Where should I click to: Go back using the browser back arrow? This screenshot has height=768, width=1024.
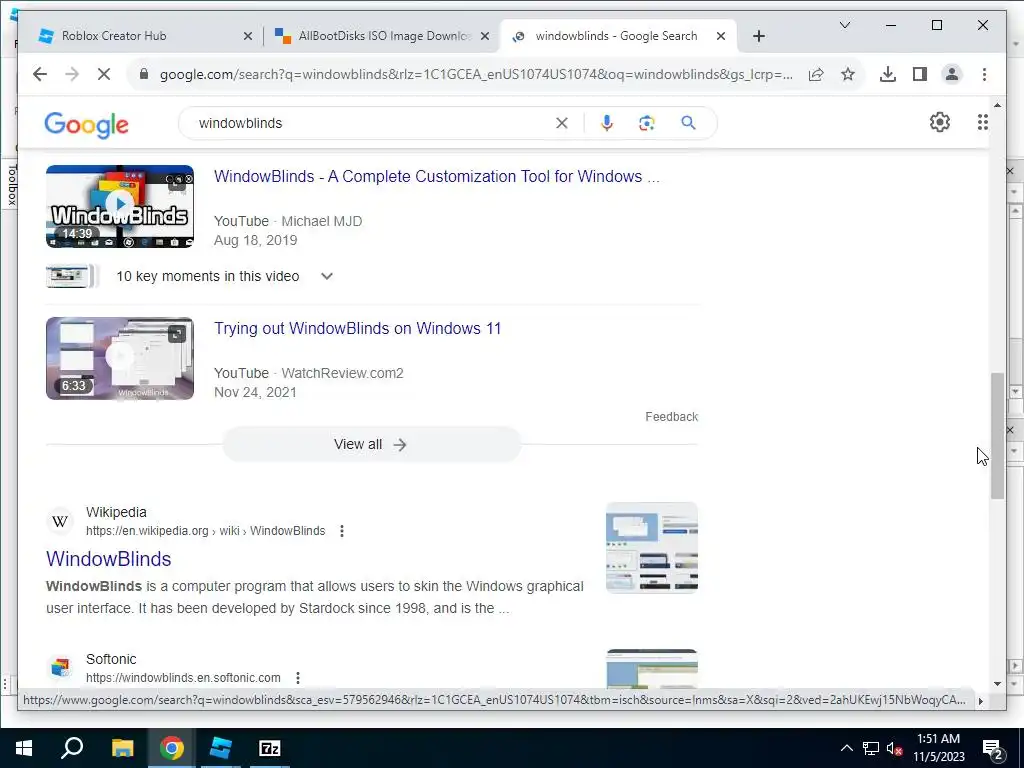click(40, 74)
